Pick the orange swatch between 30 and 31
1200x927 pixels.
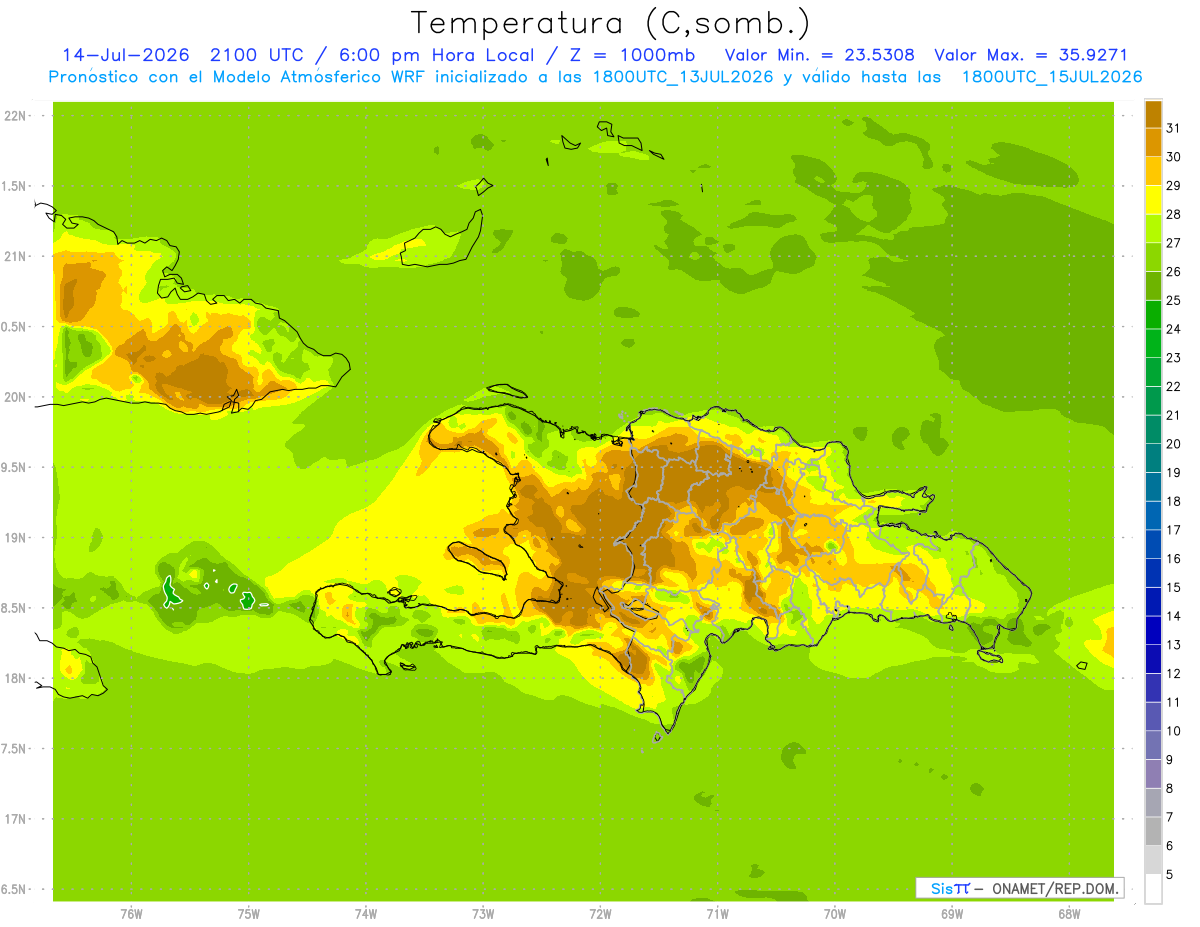point(1153,142)
